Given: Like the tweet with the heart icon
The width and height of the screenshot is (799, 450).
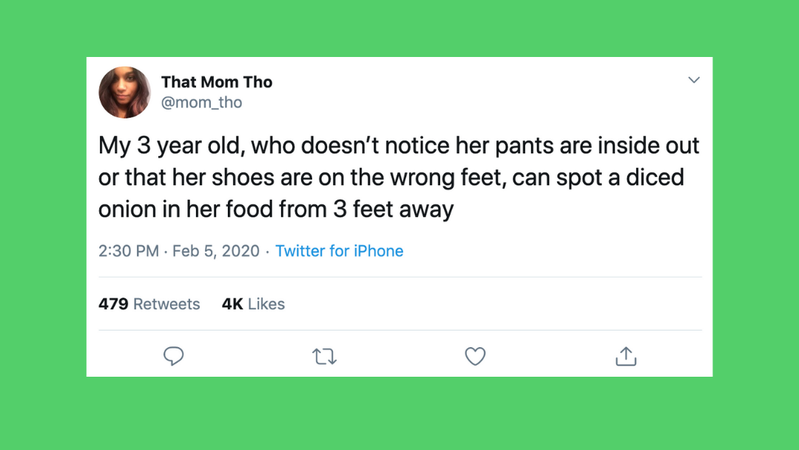Looking at the screenshot, I should point(475,356).
